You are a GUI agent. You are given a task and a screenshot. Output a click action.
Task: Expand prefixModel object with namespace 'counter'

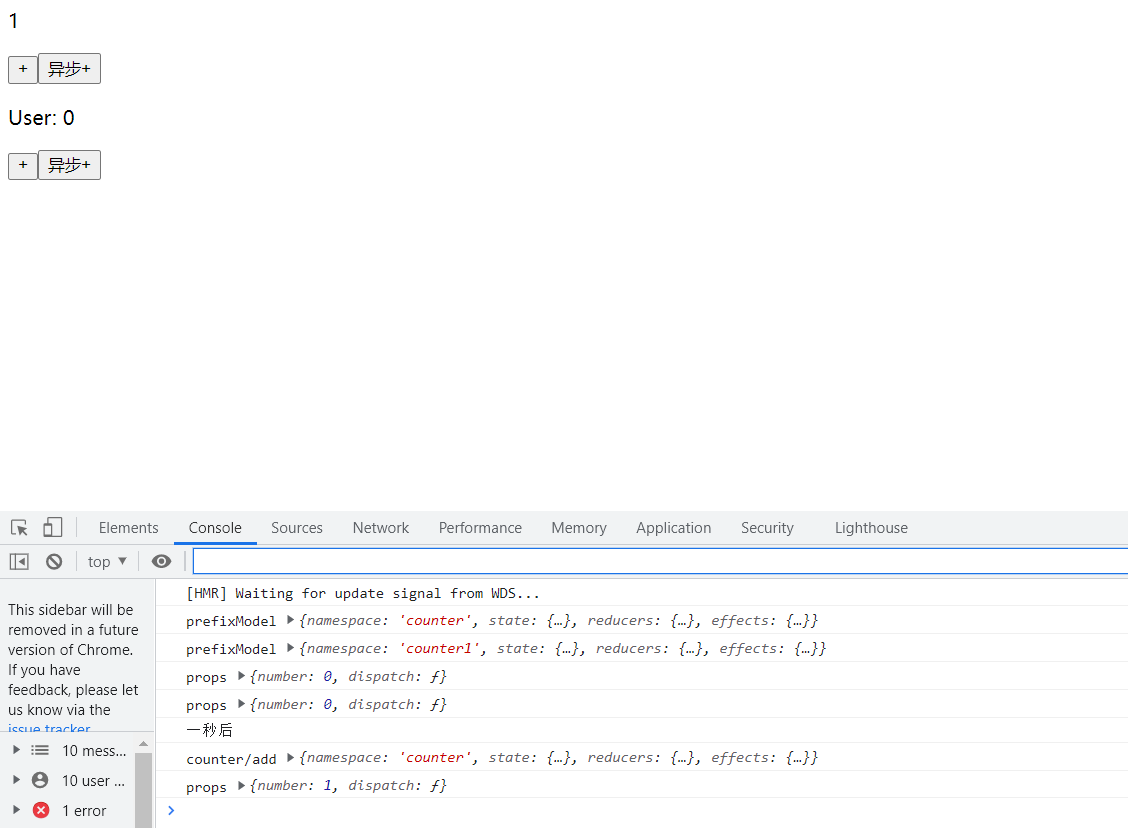[290, 619]
